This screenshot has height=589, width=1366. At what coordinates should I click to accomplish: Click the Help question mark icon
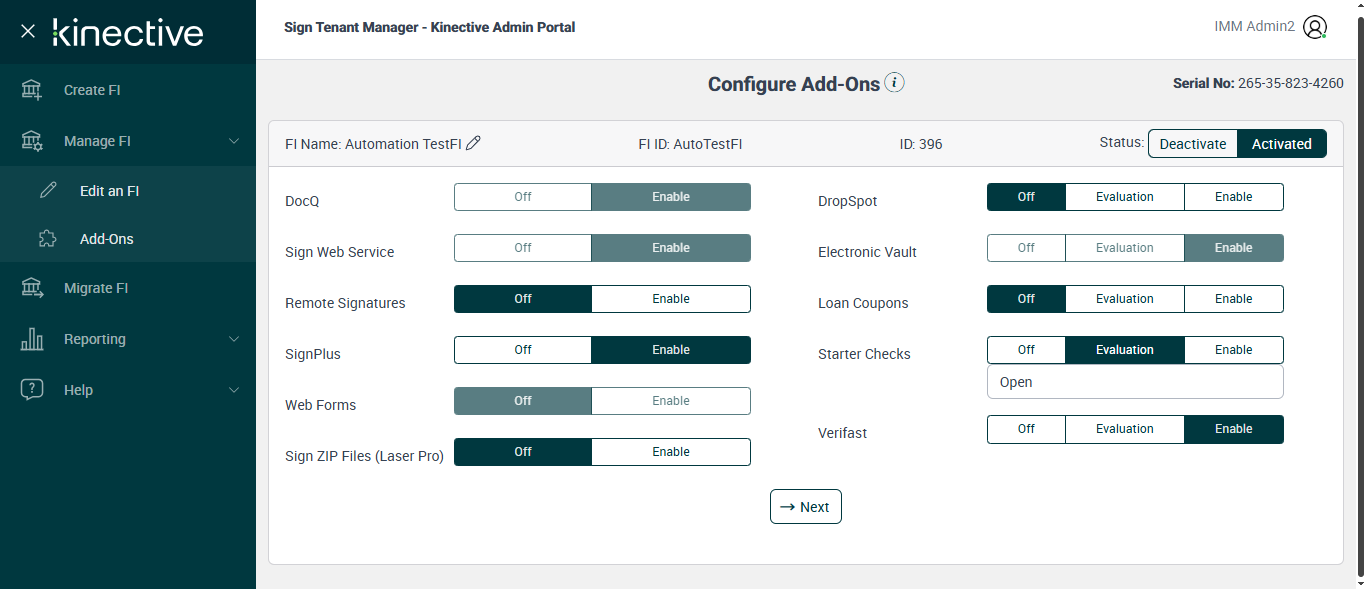click(x=32, y=390)
